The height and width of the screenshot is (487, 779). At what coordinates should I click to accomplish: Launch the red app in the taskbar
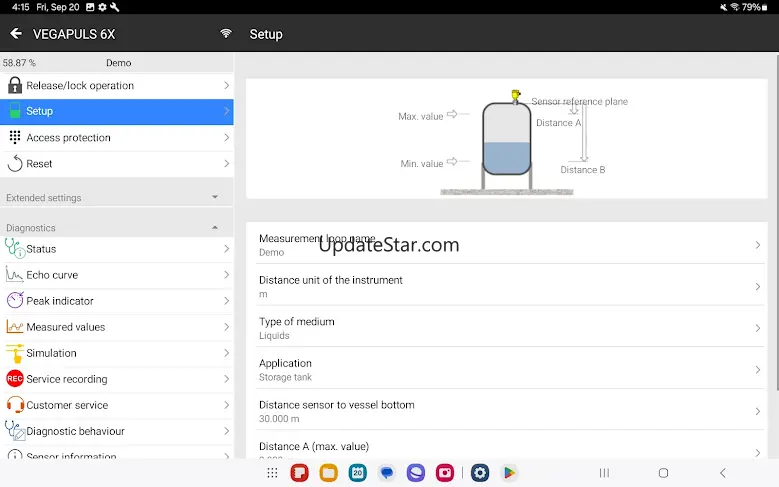pyautogui.click(x=300, y=473)
